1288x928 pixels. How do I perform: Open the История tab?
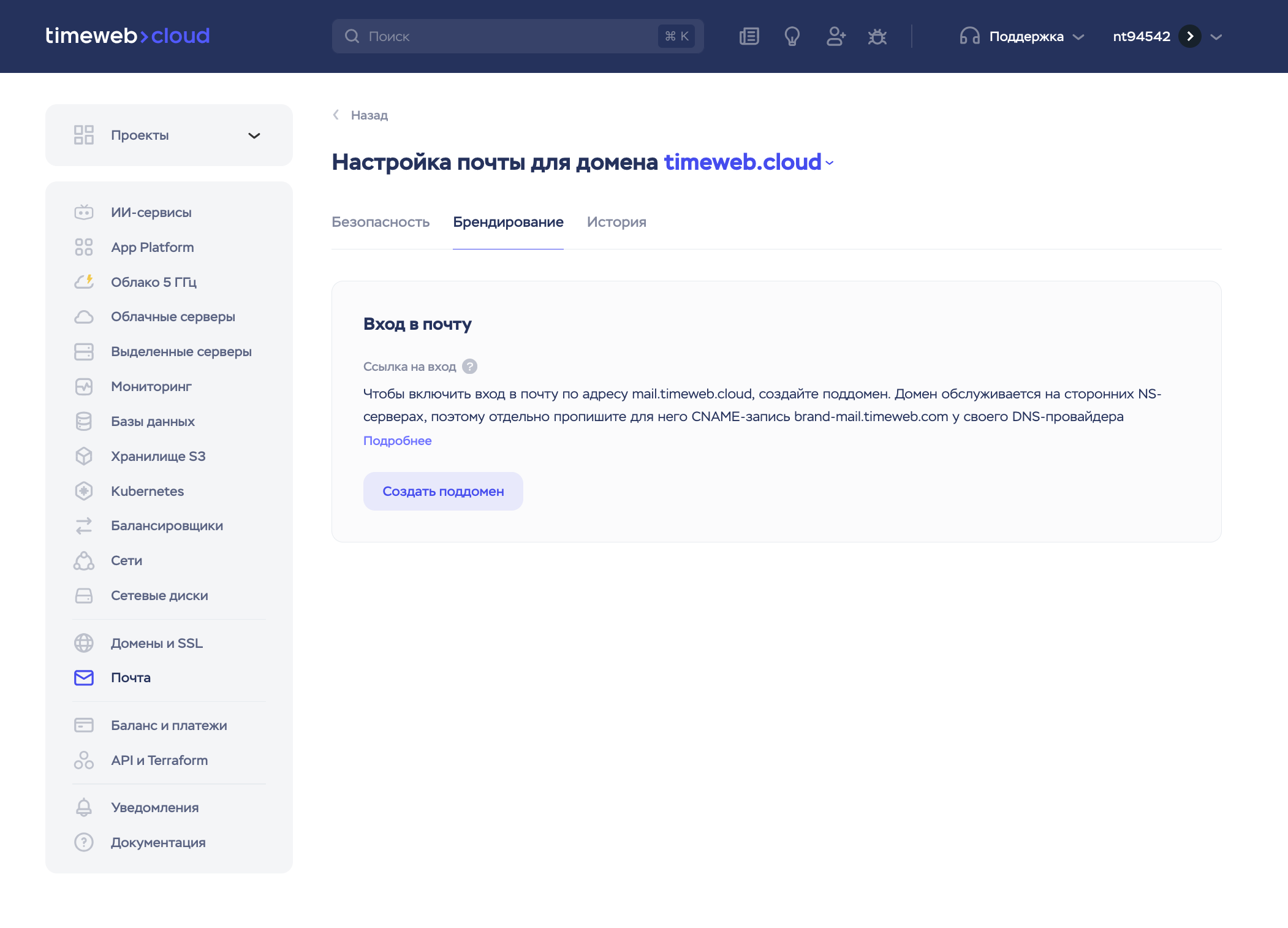616,222
